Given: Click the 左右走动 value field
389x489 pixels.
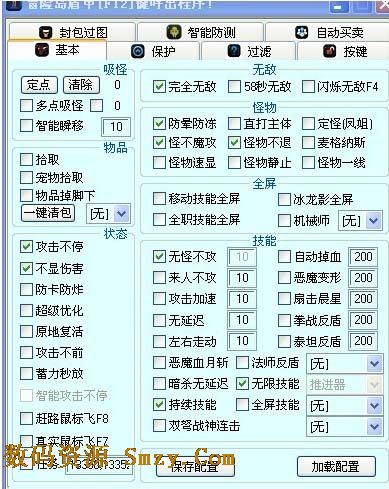Looking at the screenshot, I should coord(242,341).
